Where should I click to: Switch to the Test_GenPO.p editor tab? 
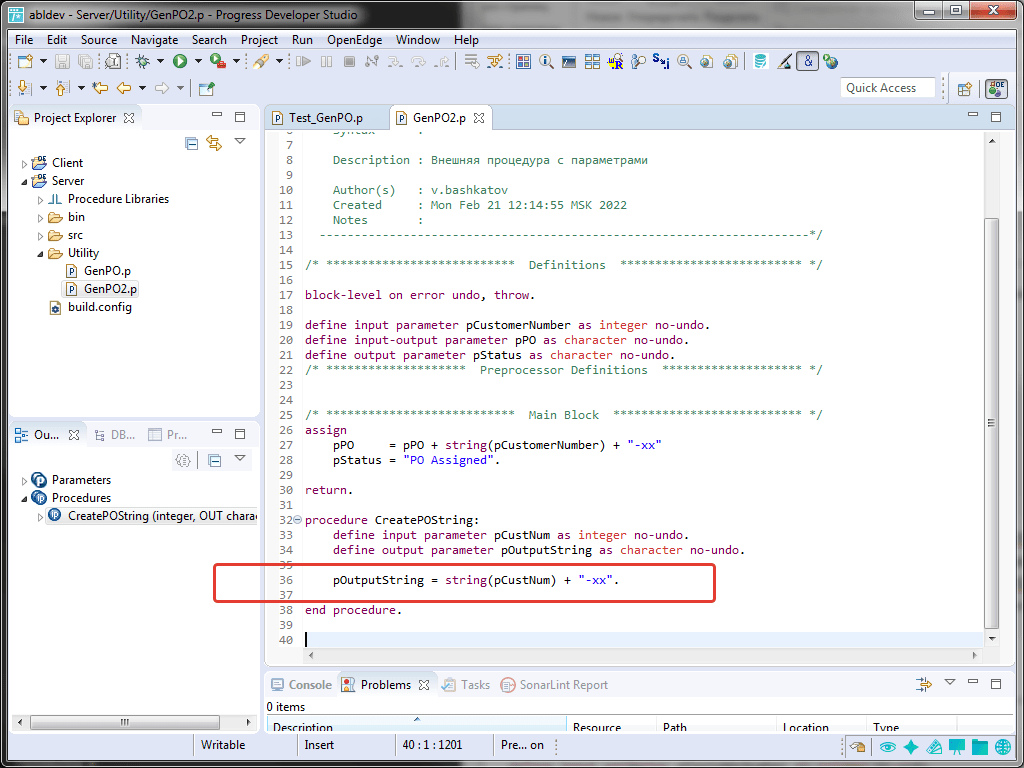tap(326, 118)
